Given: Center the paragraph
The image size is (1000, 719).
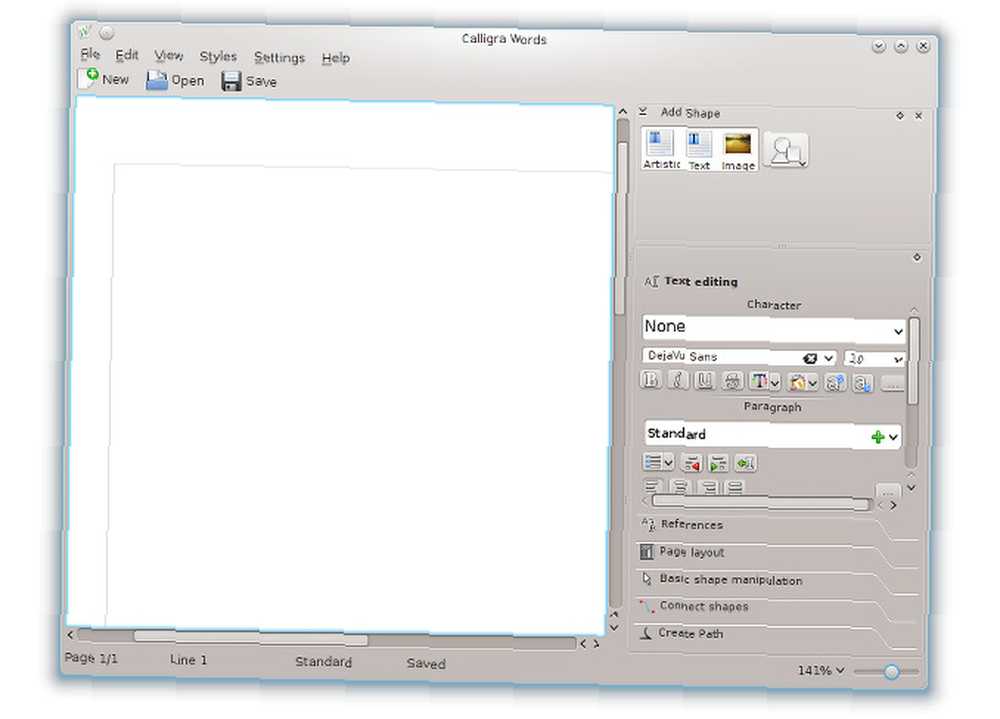Looking at the screenshot, I should pos(680,487).
